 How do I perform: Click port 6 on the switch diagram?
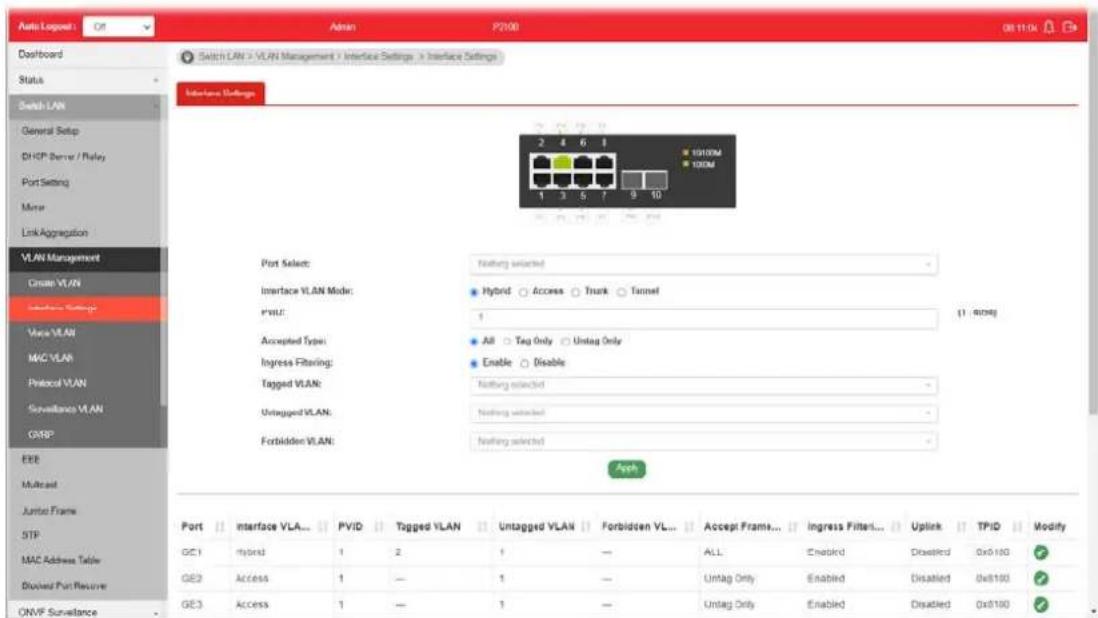click(583, 162)
